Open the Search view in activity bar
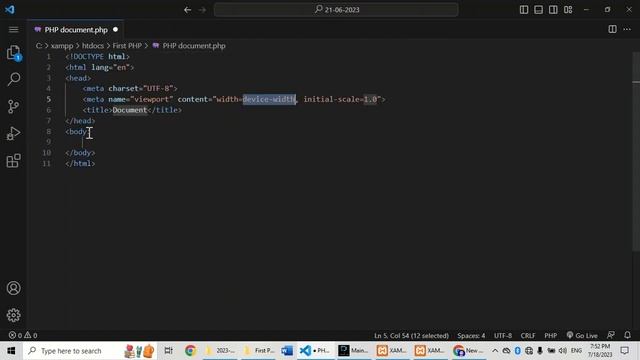This screenshot has width=640, height=360. (13, 79)
